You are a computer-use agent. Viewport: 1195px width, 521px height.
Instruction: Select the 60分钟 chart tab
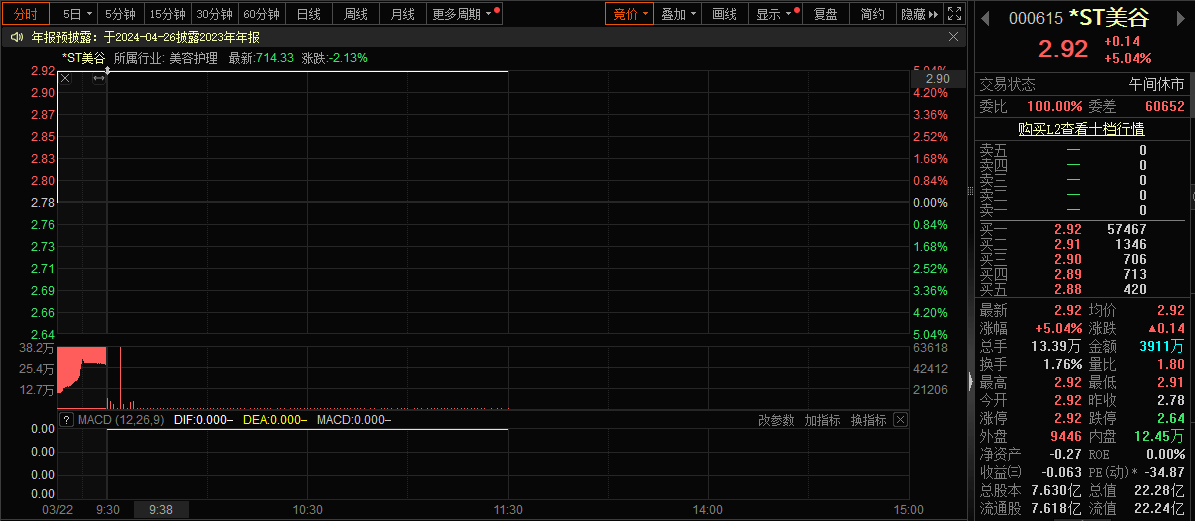[262, 14]
